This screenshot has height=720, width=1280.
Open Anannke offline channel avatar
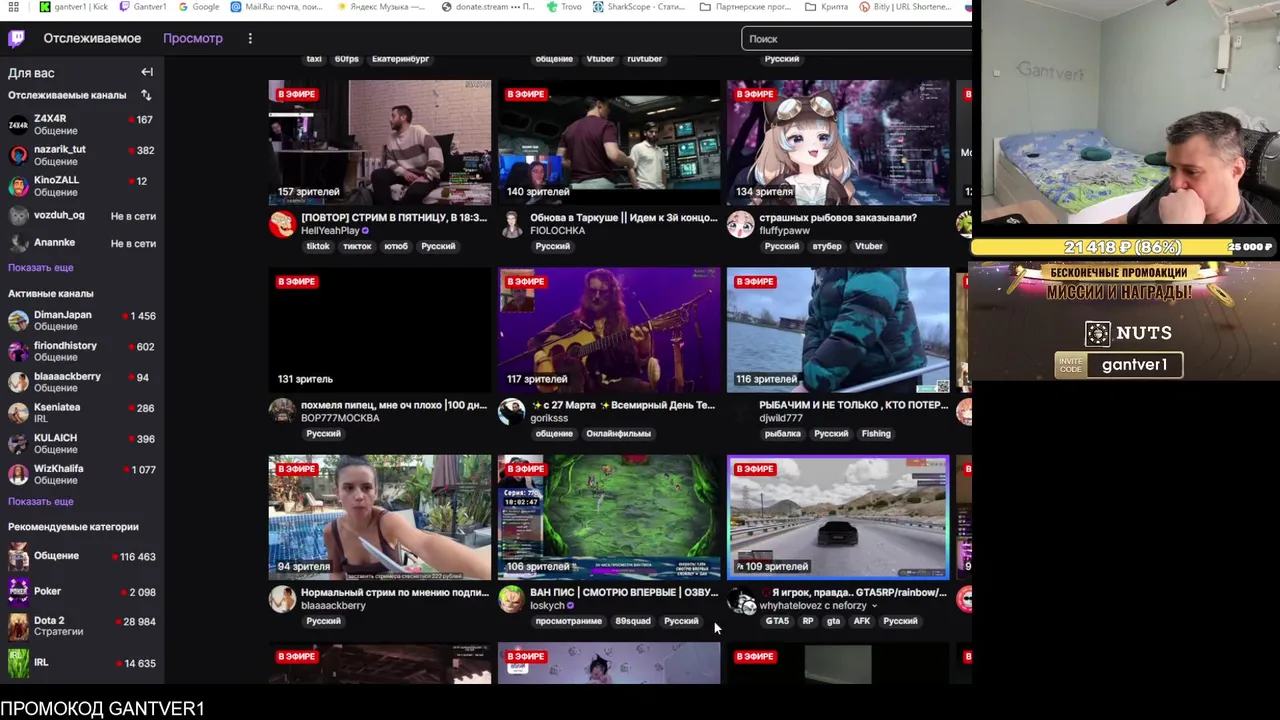(18, 243)
